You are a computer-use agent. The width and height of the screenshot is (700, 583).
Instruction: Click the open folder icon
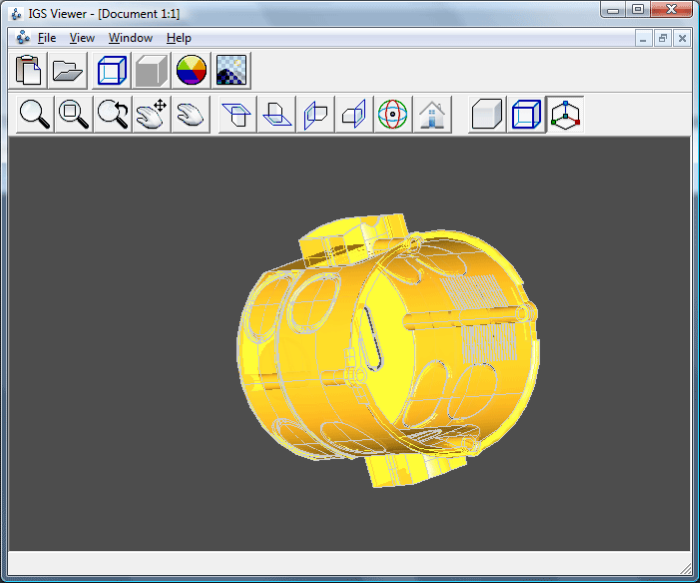[x=67, y=70]
